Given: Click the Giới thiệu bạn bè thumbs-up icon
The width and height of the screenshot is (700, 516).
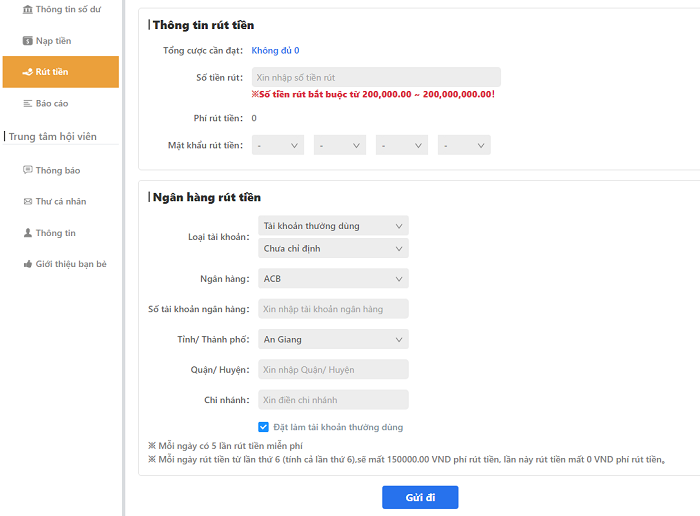Looking at the screenshot, I should tap(28, 264).
